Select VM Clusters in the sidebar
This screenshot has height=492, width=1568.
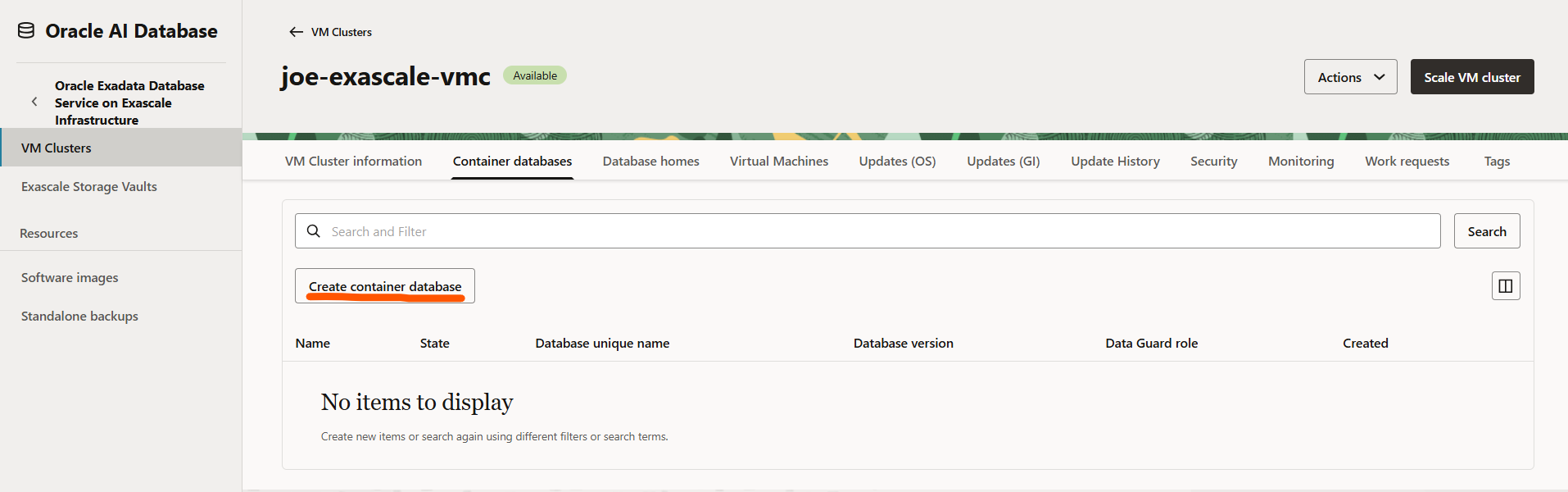click(x=121, y=148)
